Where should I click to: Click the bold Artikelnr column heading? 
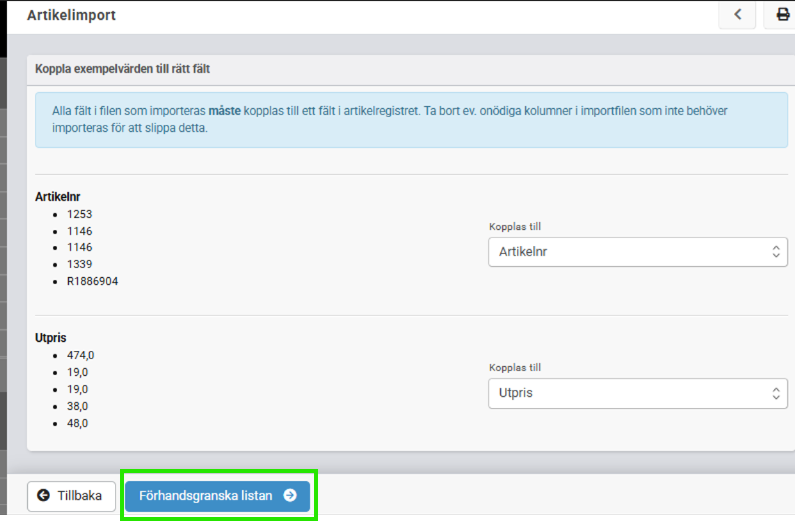pos(57,196)
